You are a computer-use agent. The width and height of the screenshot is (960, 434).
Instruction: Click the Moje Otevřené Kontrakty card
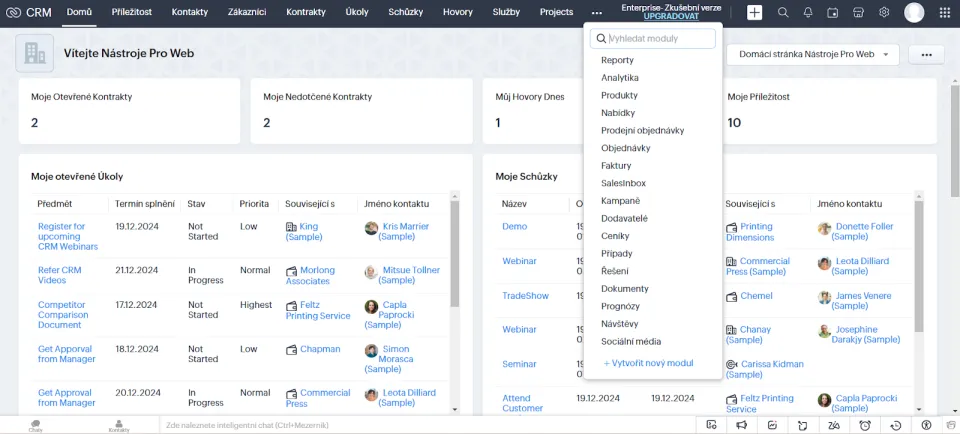point(129,111)
